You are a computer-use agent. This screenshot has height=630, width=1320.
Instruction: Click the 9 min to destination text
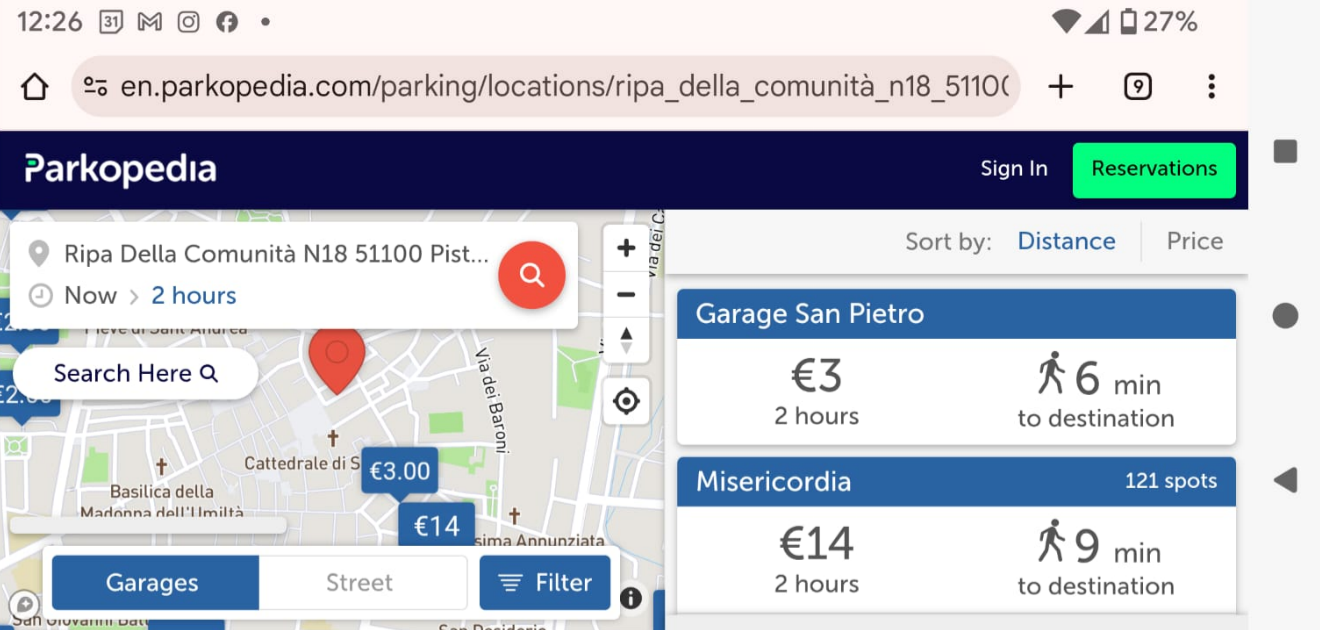(x=1096, y=559)
